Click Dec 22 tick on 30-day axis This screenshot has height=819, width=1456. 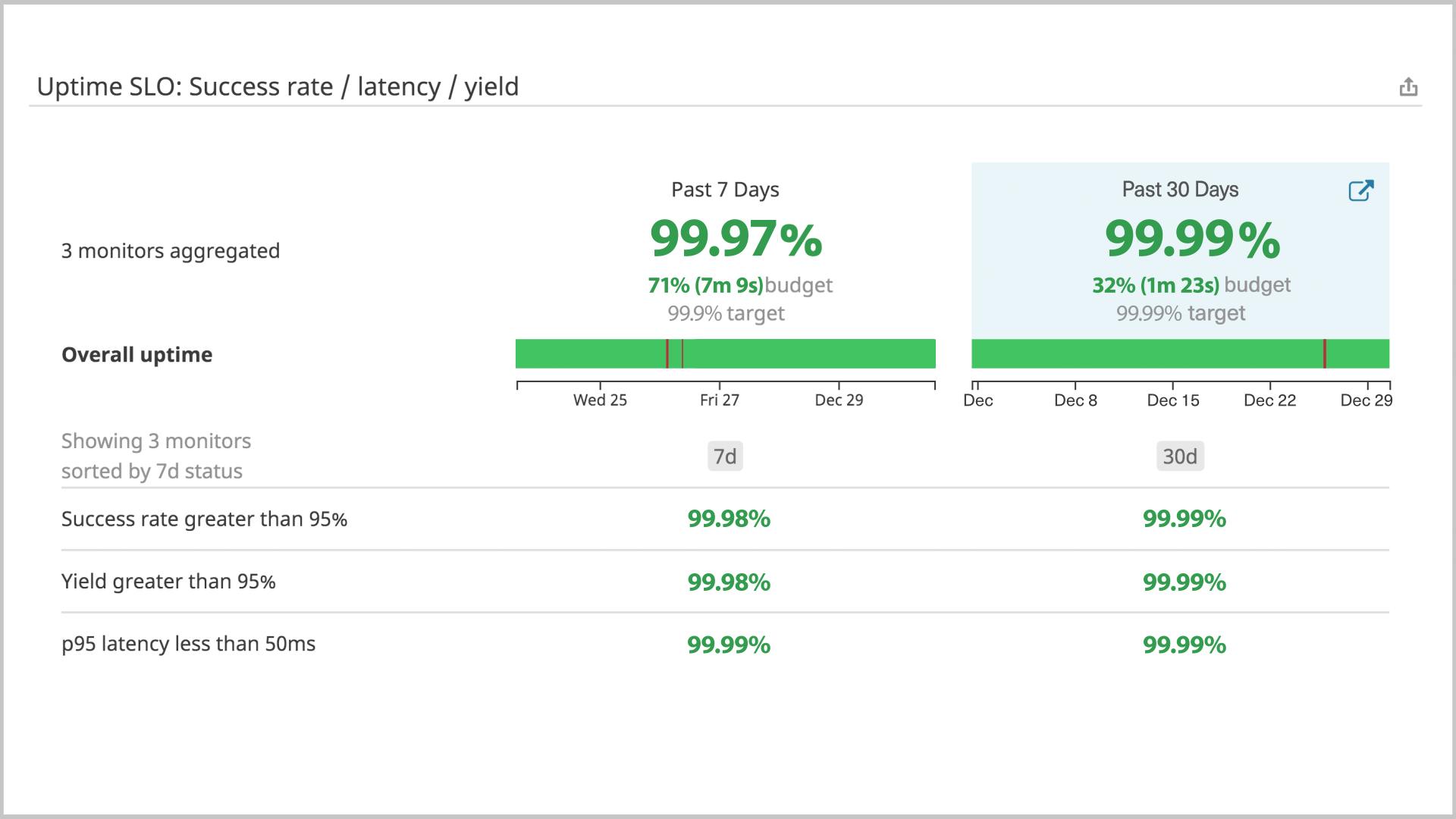tap(1270, 400)
